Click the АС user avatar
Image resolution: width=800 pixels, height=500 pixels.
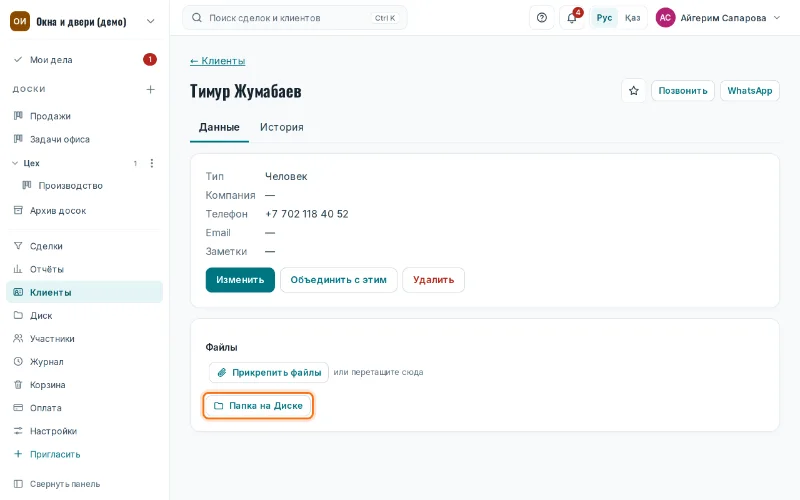pos(665,18)
